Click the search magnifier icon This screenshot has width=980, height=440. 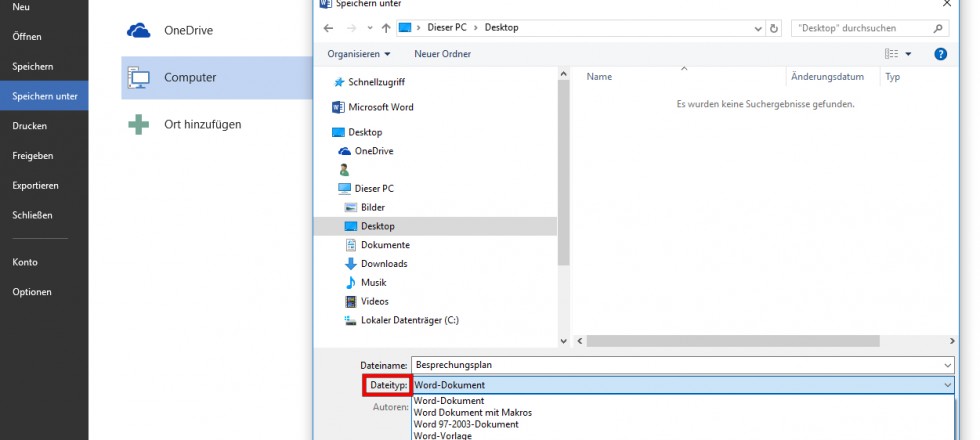click(938, 28)
